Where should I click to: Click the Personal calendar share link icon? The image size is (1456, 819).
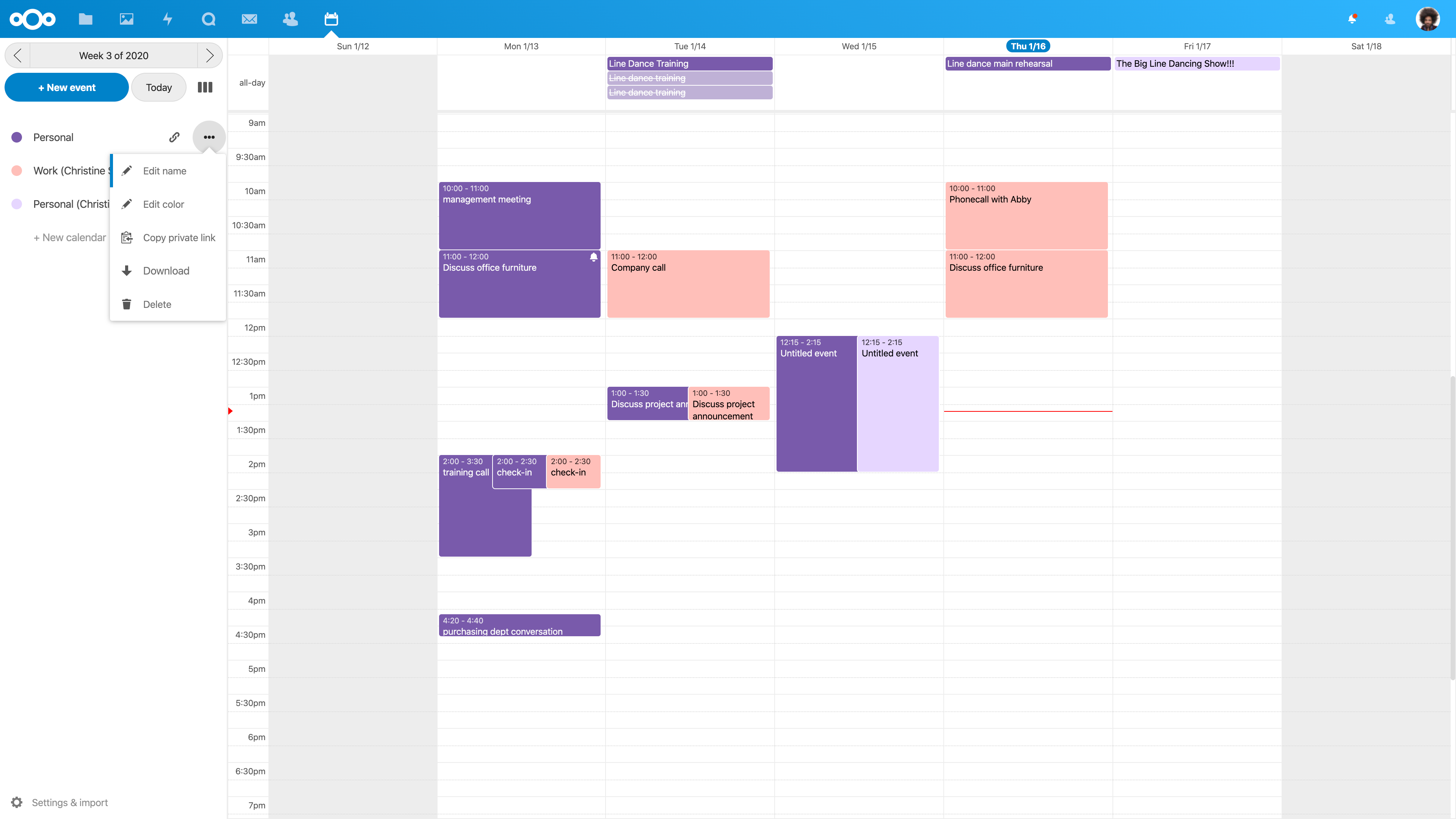pos(174,137)
